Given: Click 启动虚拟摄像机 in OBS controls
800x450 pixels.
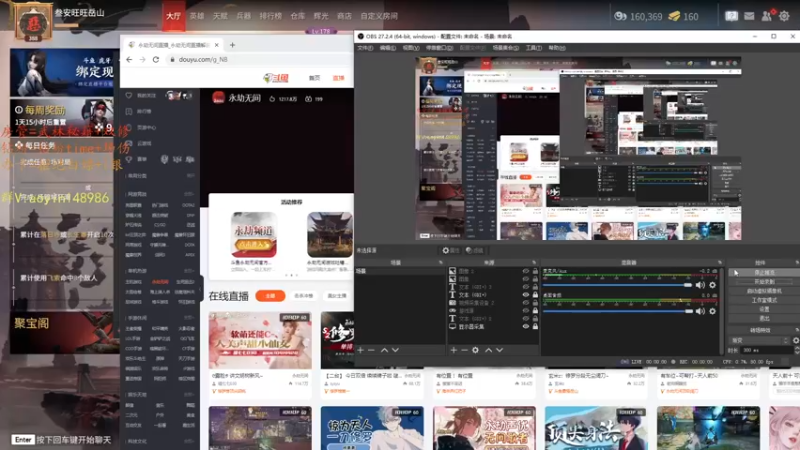Looking at the screenshot, I should click(764, 291).
